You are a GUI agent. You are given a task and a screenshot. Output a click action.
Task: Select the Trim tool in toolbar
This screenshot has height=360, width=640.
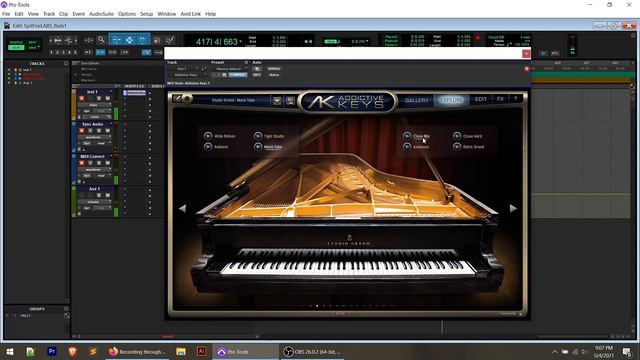(116, 40)
